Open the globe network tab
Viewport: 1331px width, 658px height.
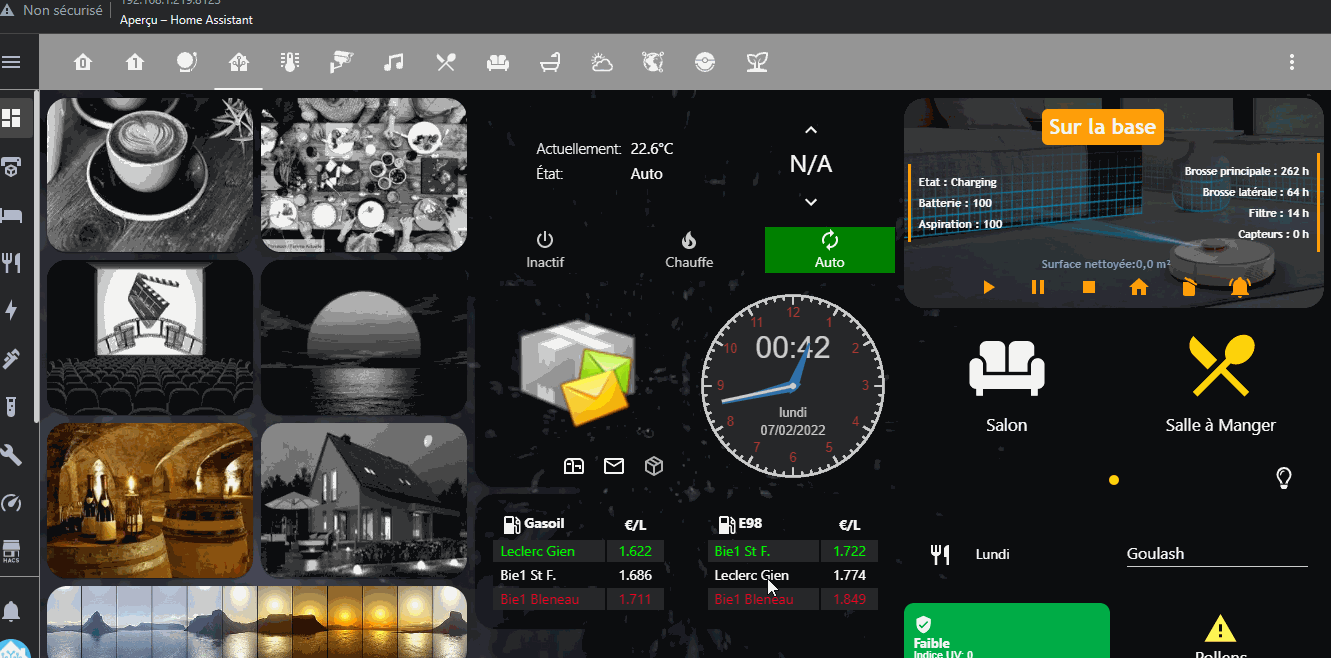point(653,63)
